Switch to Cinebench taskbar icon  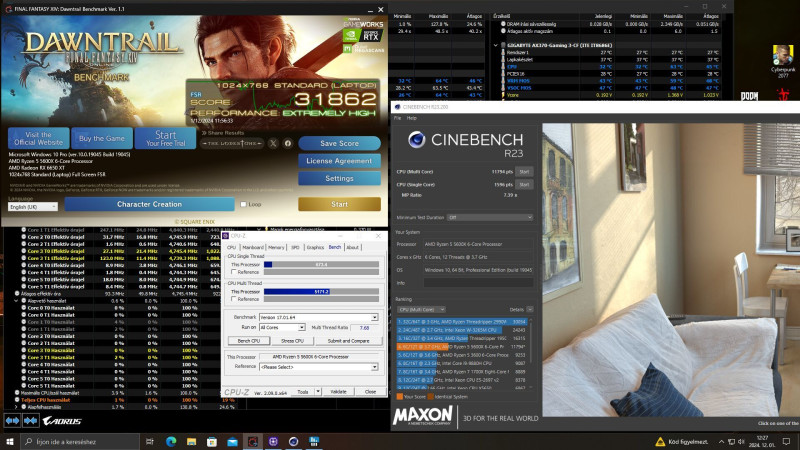tap(293, 441)
